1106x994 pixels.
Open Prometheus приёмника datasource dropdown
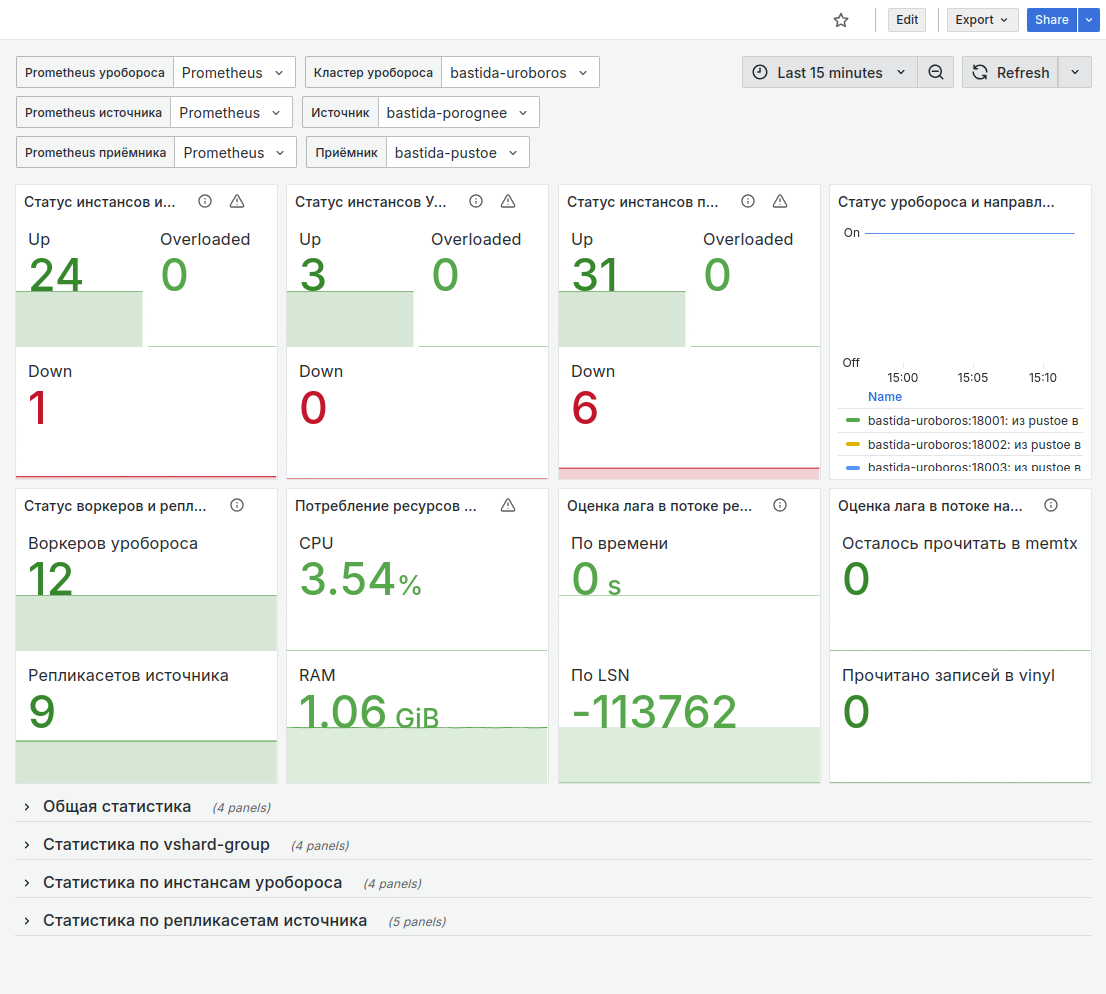(x=235, y=153)
